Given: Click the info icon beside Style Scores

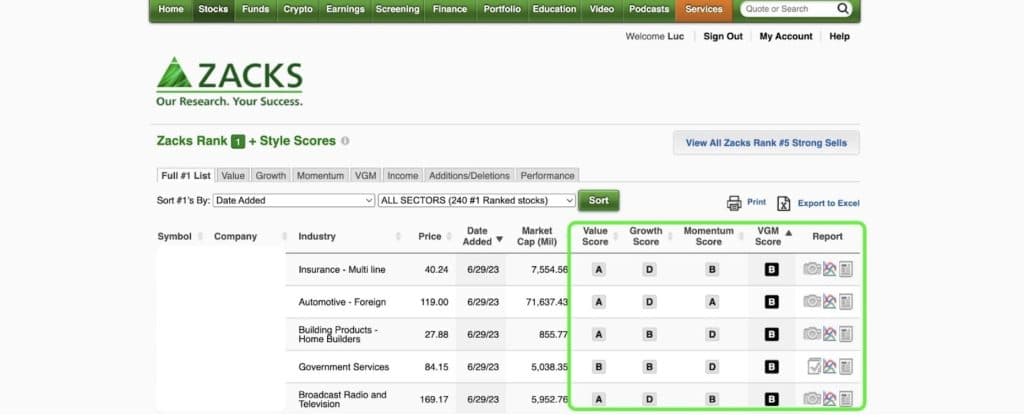Looking at the screenshot, I should coord(345,141).
